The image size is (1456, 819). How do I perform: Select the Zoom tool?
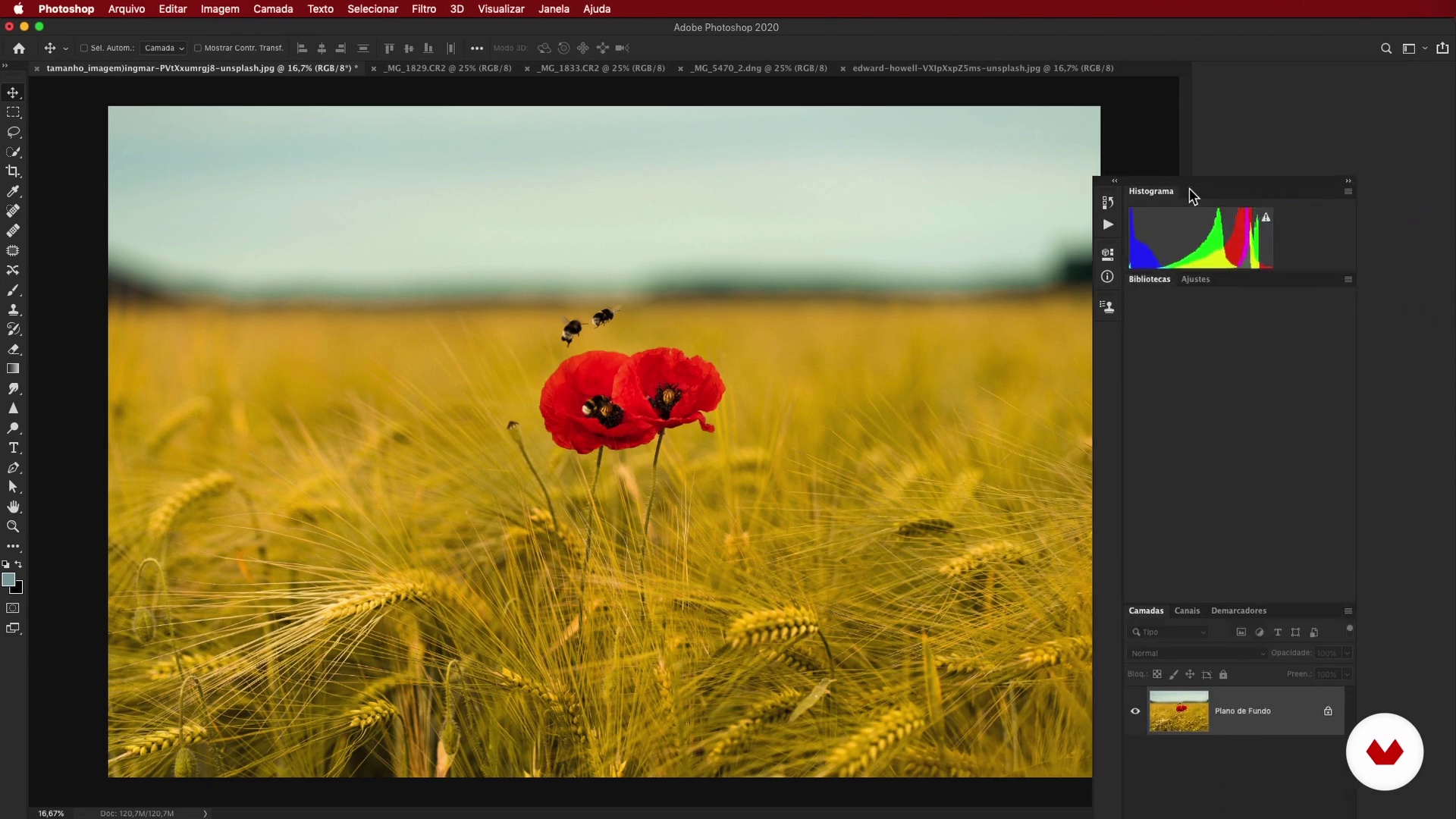[13, 526]
